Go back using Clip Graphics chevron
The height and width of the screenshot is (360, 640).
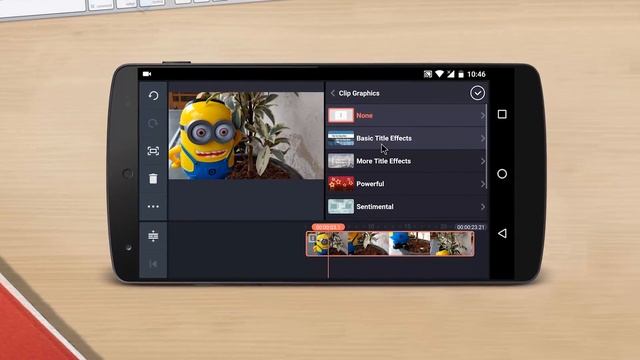(x=333, y=93)
